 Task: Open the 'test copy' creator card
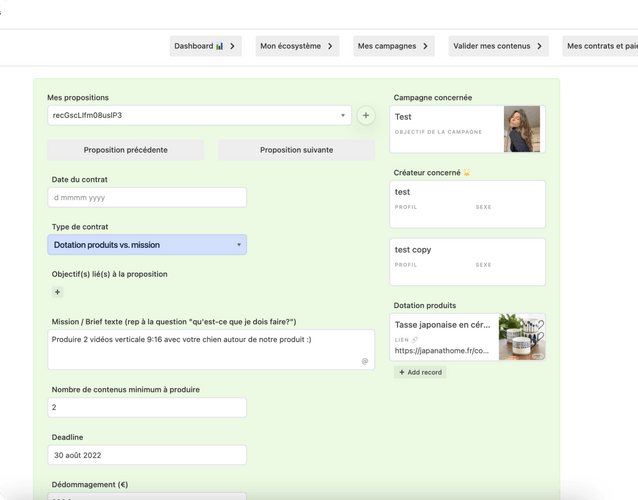(468, 261)
